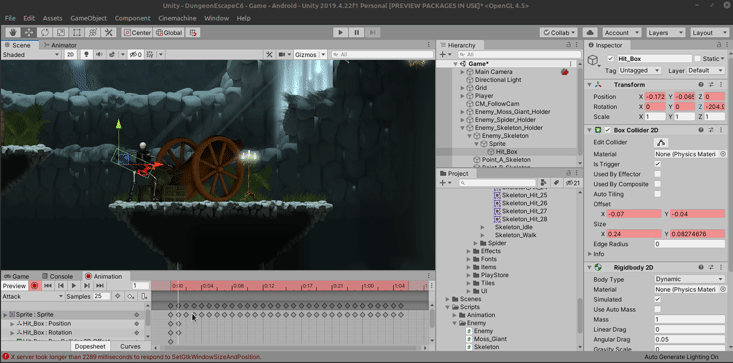Toggle Box Collider 2D enabled checkbox
733x363 pixels.
click(608, 130)
